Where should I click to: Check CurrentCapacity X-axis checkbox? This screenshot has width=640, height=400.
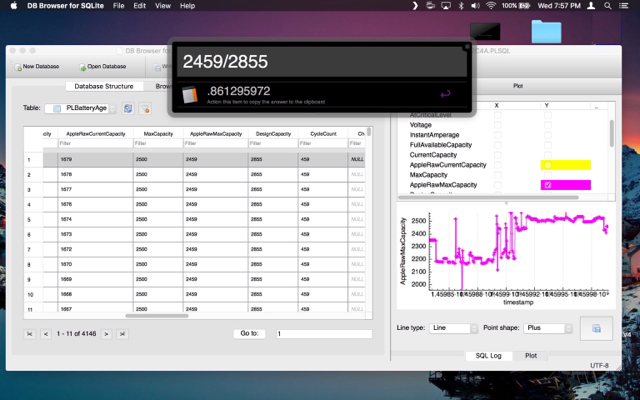pyautogui.click(x=498, y=155)
